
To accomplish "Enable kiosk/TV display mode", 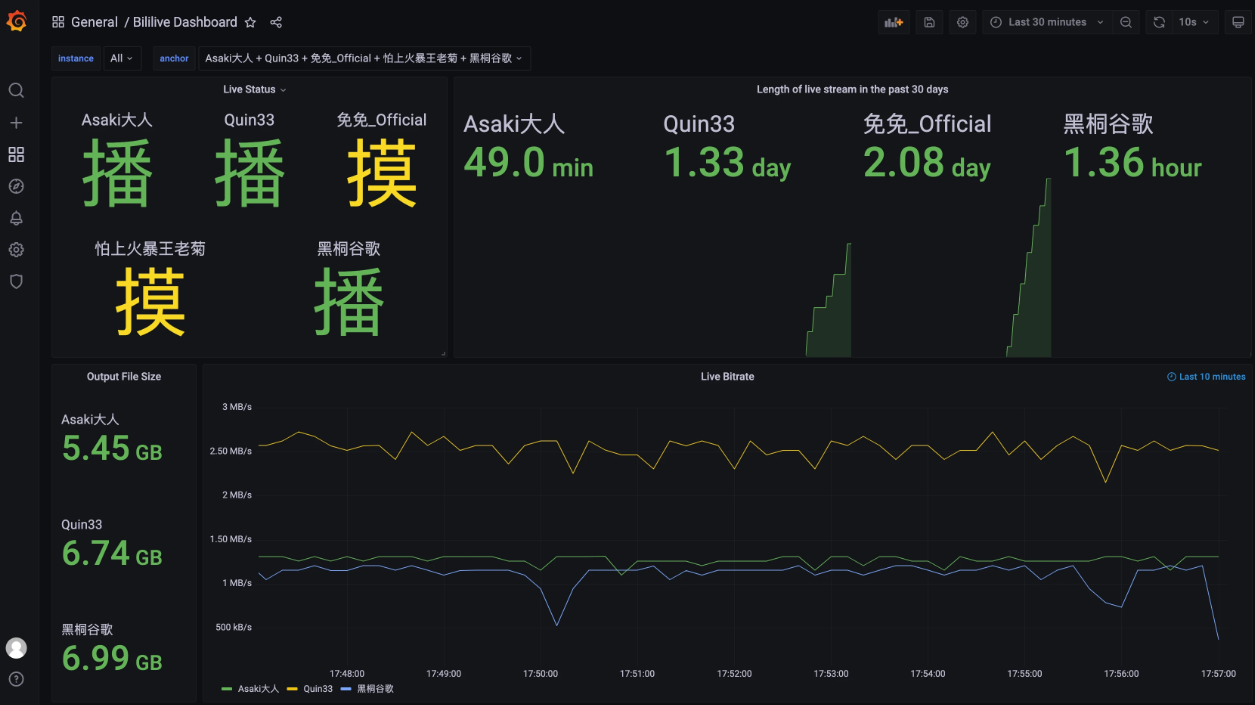I will click(1236, 21).
